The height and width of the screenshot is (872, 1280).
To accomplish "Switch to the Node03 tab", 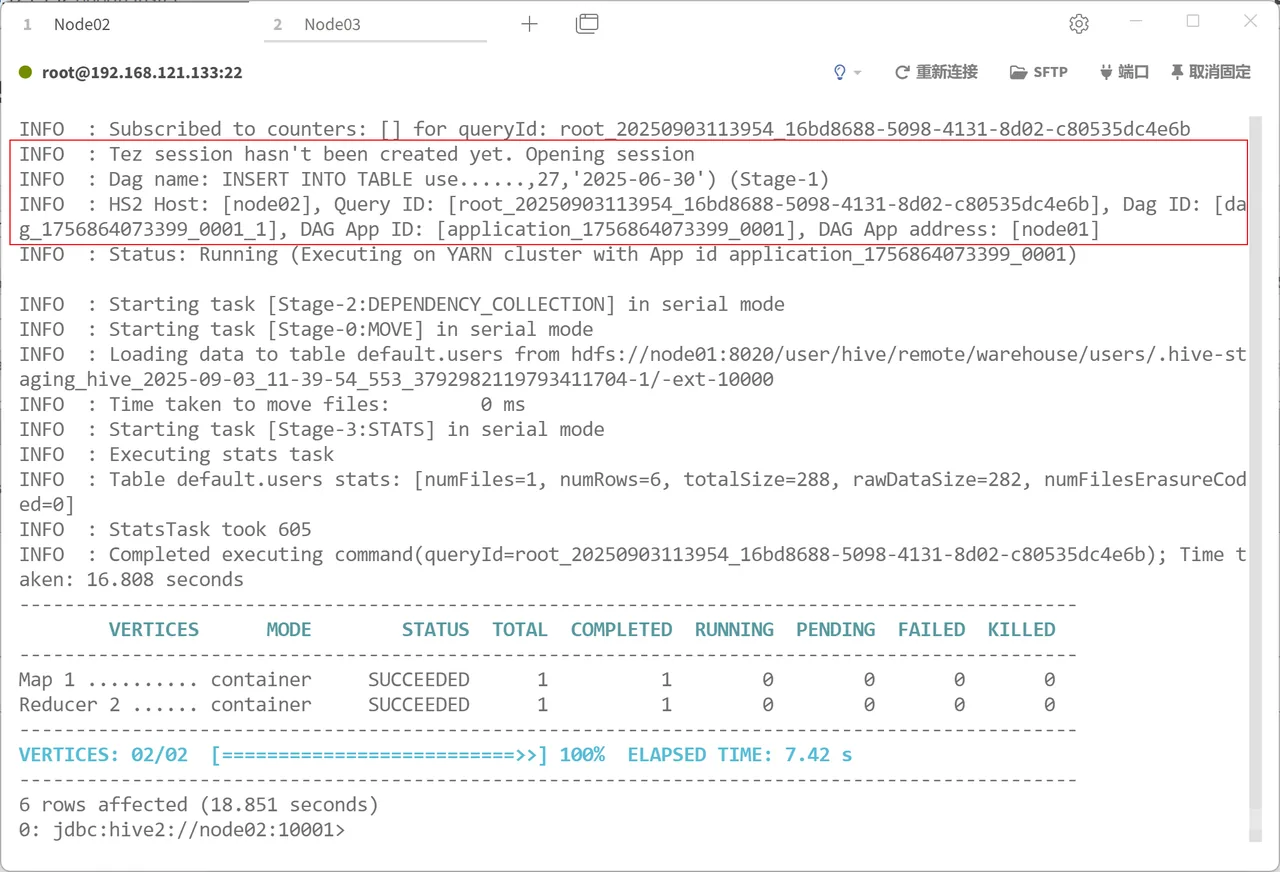I will [332, 24].
